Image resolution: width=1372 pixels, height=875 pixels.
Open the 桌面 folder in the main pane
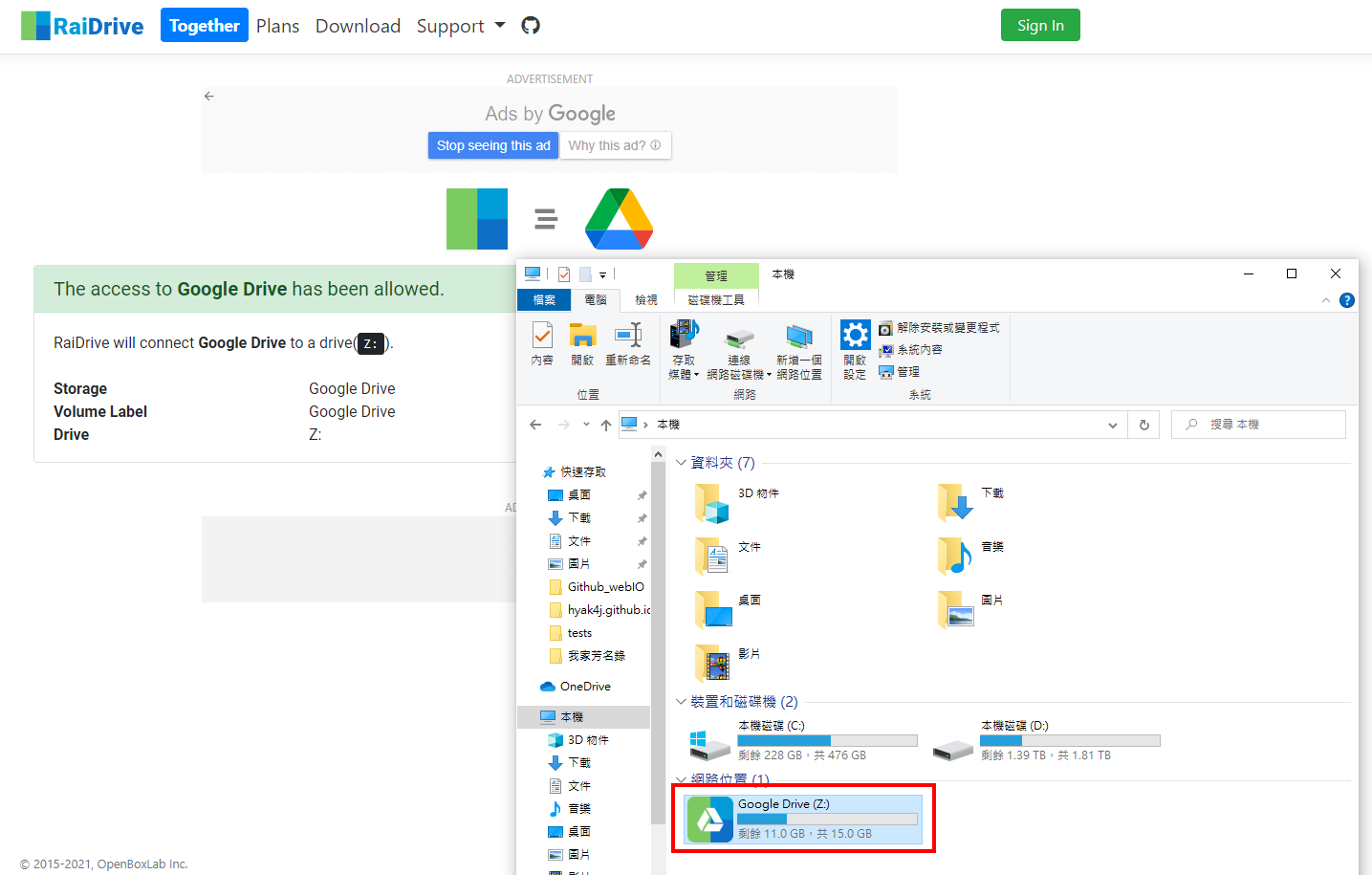coord(728,610)
